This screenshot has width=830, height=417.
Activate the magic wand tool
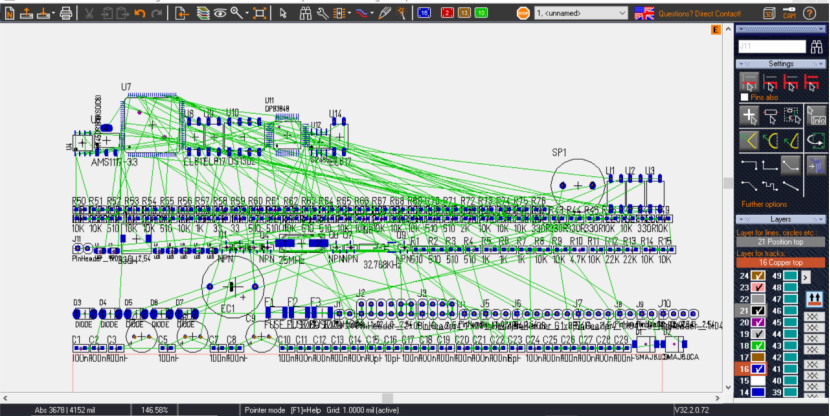coord(402,13)
